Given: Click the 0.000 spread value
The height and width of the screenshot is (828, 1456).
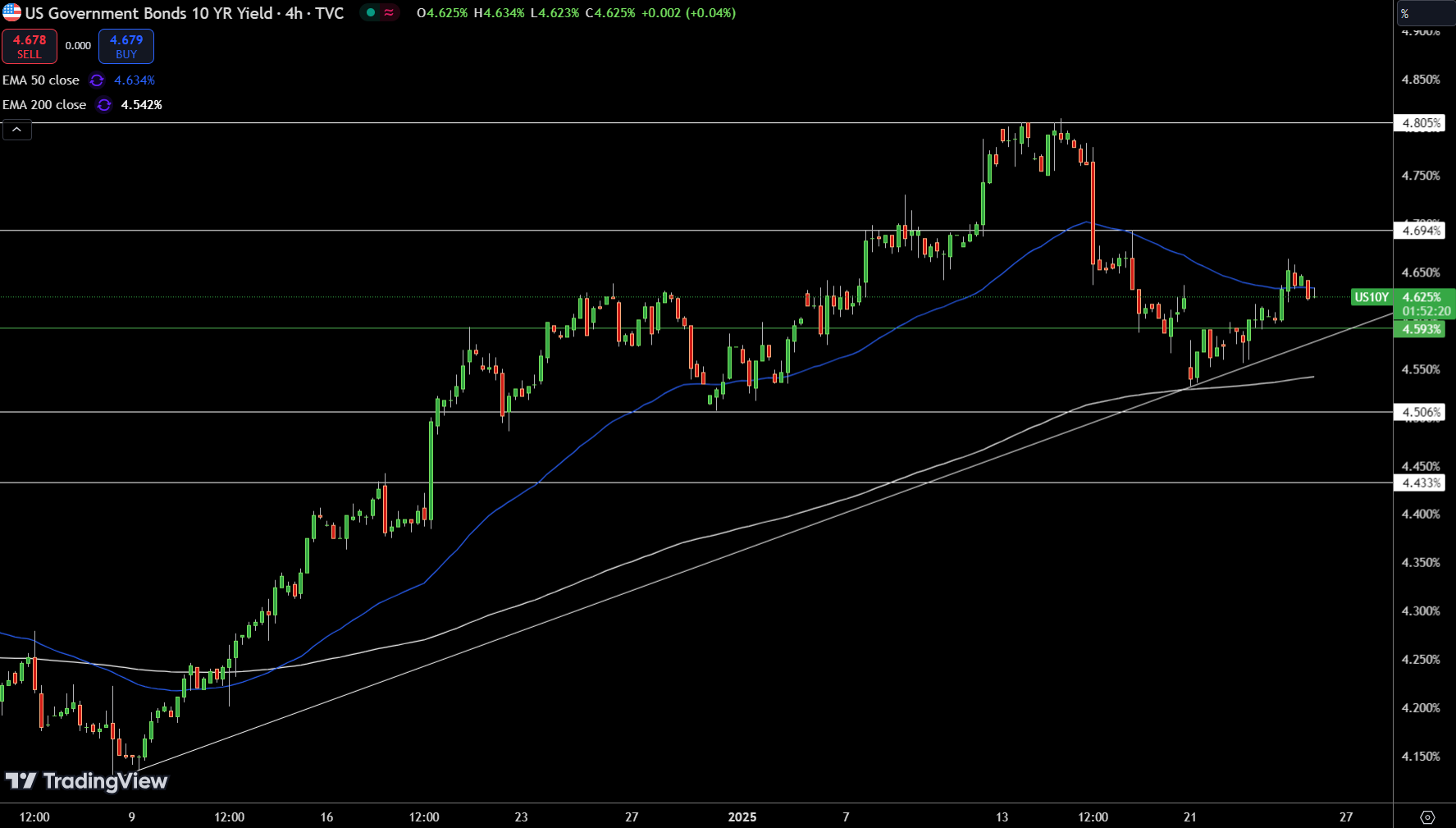Looking at the screenshot, I should [78, 46].
